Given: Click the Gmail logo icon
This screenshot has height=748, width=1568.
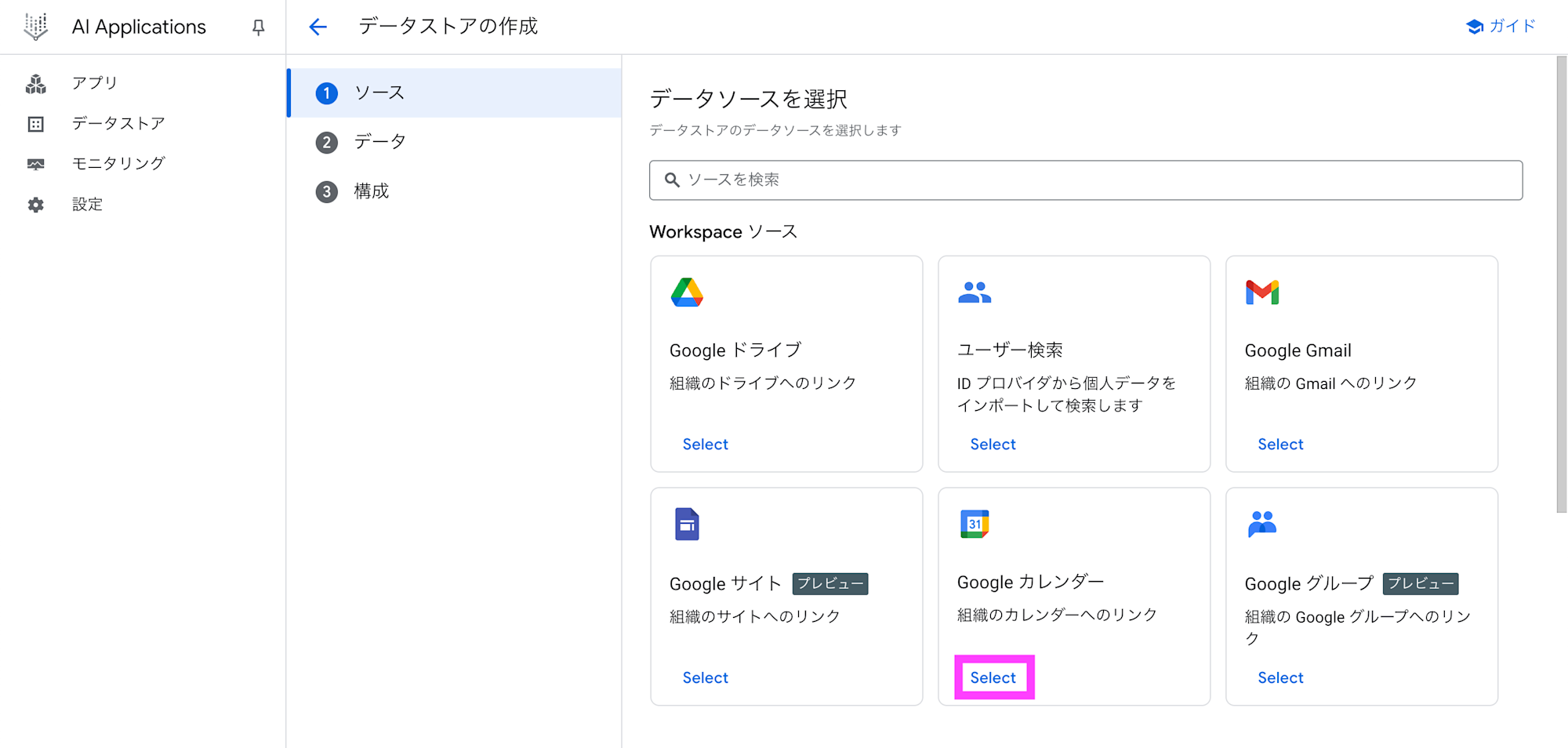Looking at the screenshot, I should coord(1262,292).
